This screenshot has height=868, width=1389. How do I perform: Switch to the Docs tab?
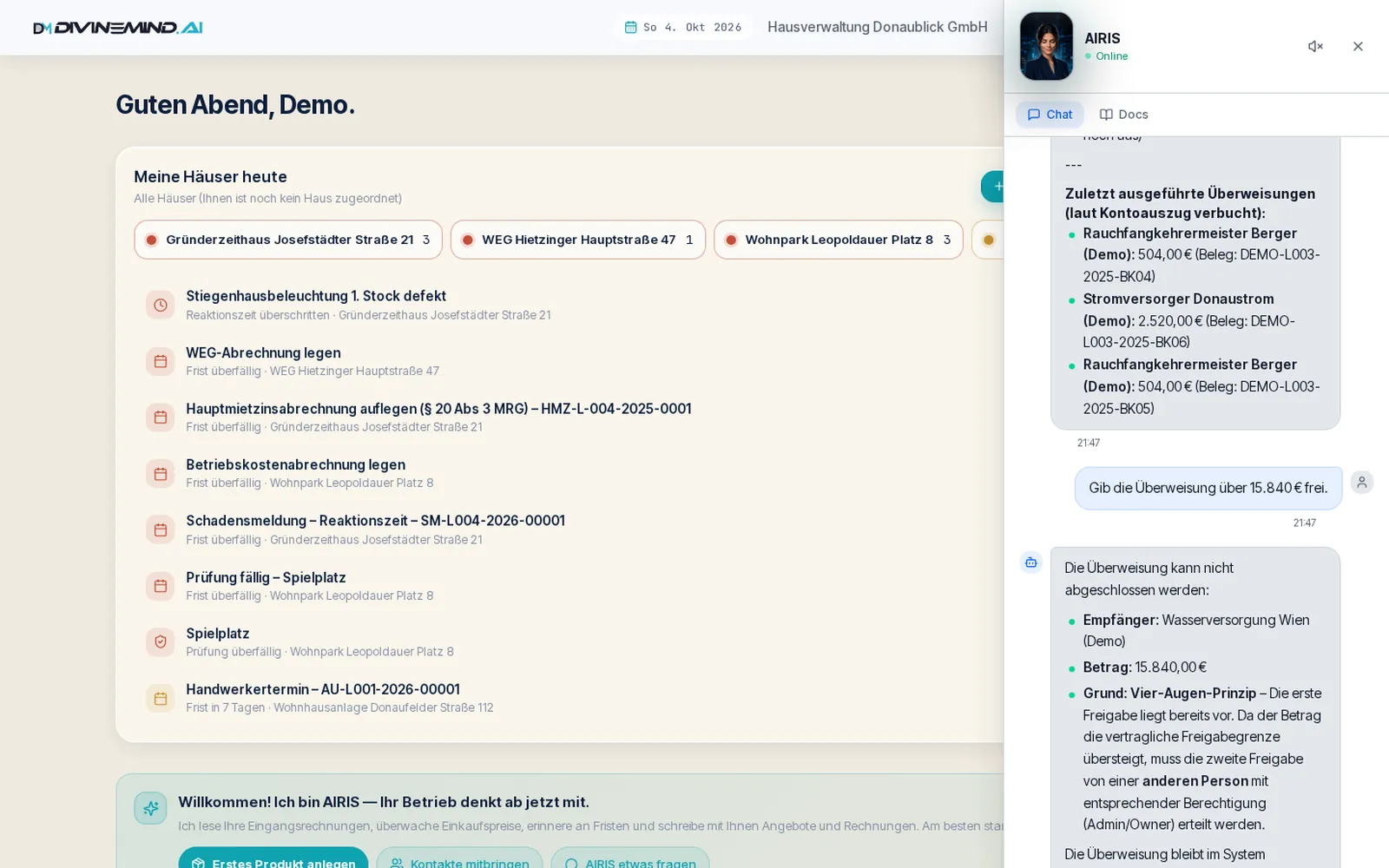(1123, 115)
